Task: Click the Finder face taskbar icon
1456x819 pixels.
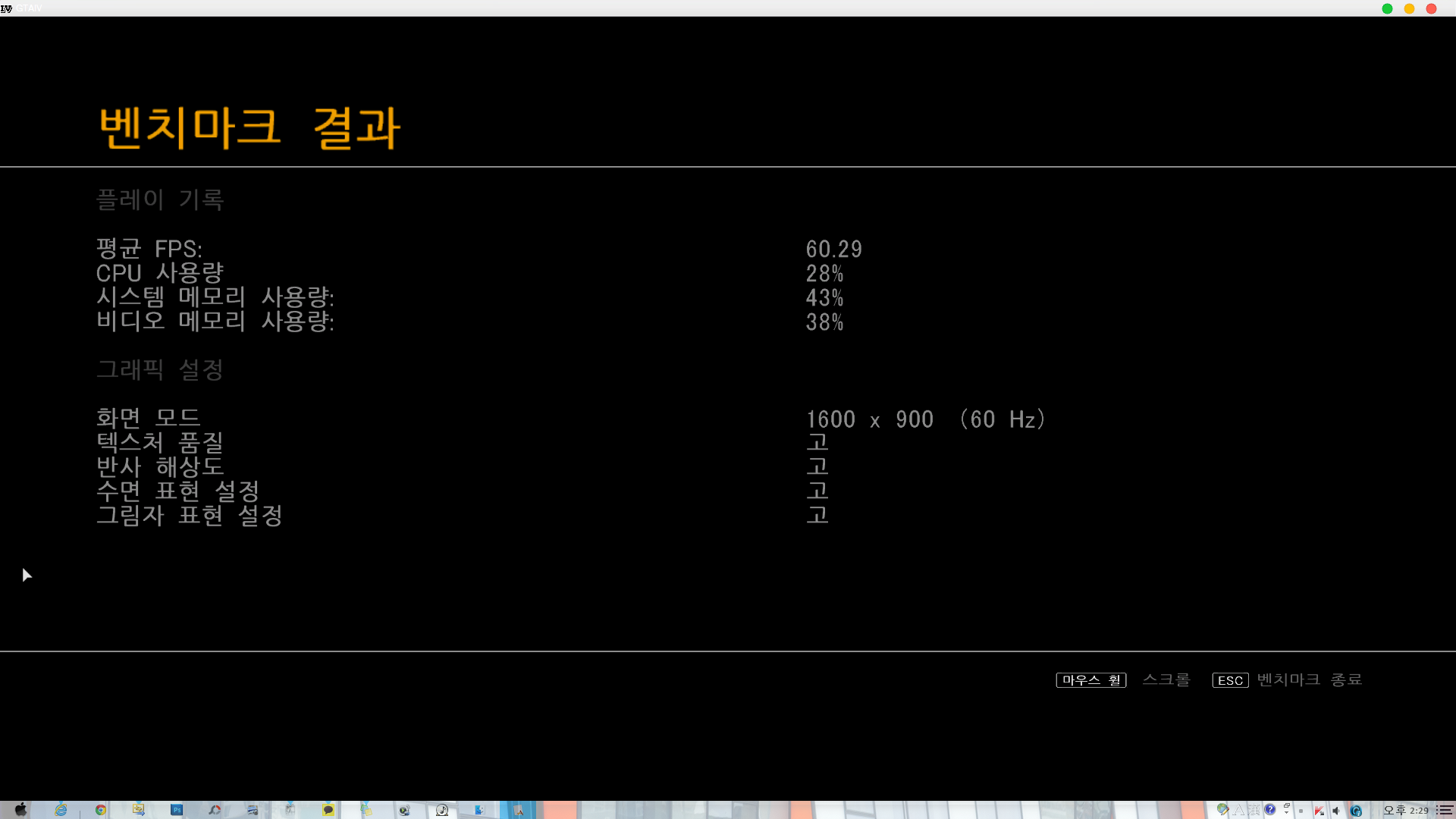Action: click(479, 810)
